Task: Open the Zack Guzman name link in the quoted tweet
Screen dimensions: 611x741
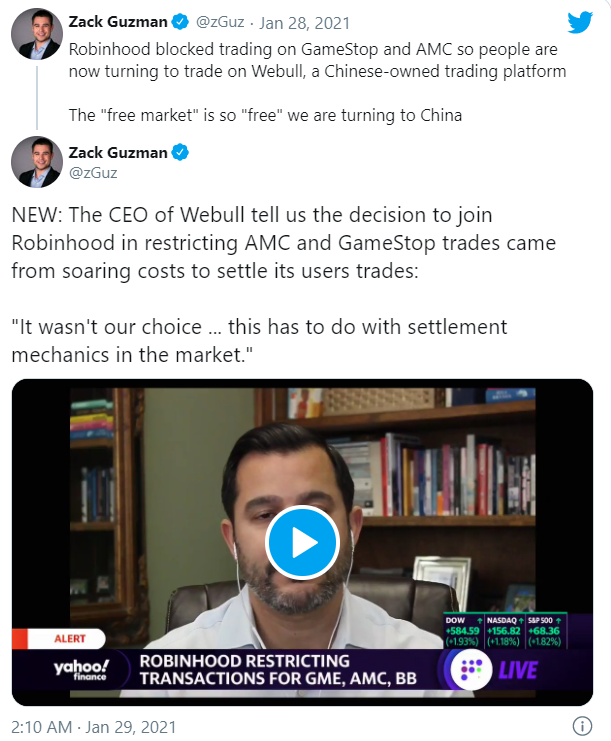Action: pos(118,22)
